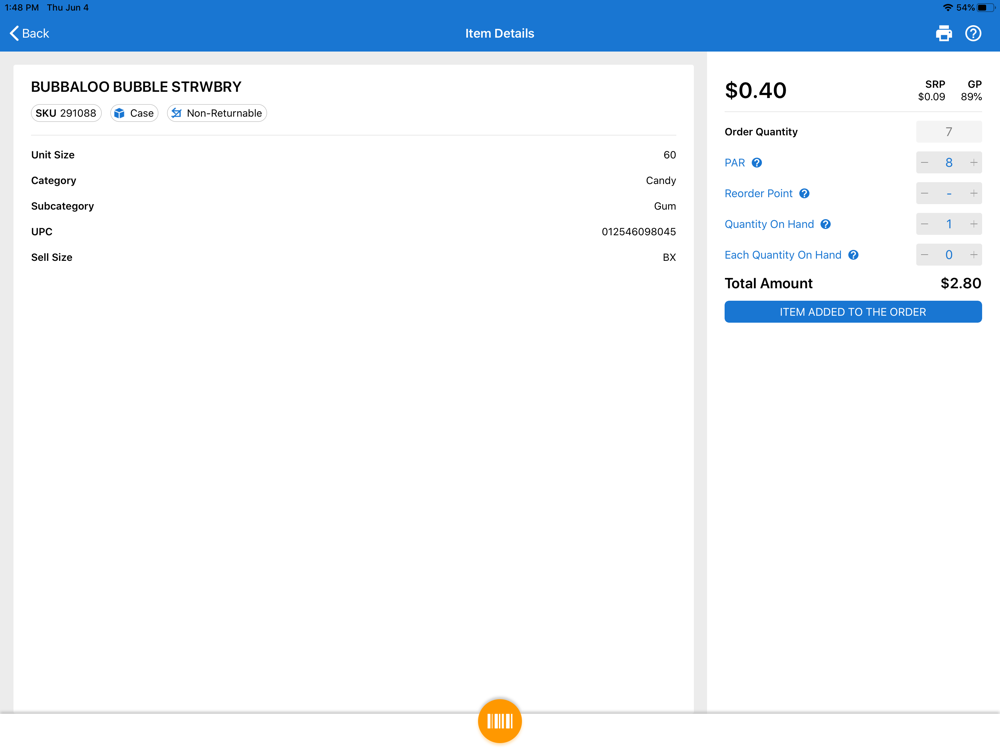This screenshot has width=1000, height=750.
Task: Go back using the Back arrow
Action: point(29,33)
